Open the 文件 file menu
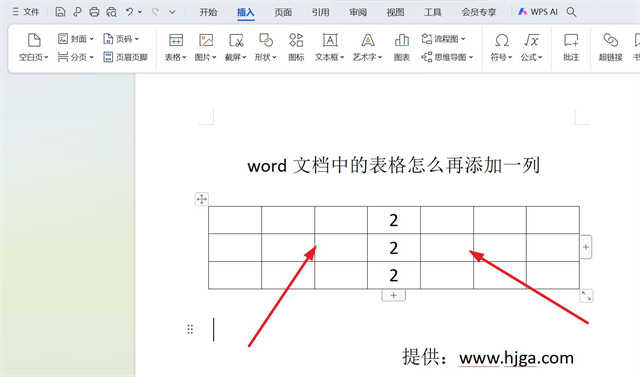The height and width of the screenshot is (377, 640). click(x=26, y=12)
